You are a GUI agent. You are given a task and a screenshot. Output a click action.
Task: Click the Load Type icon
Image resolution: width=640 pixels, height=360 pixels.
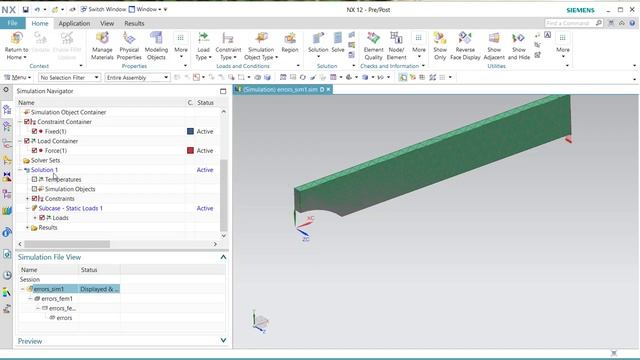tap(203, 38)
